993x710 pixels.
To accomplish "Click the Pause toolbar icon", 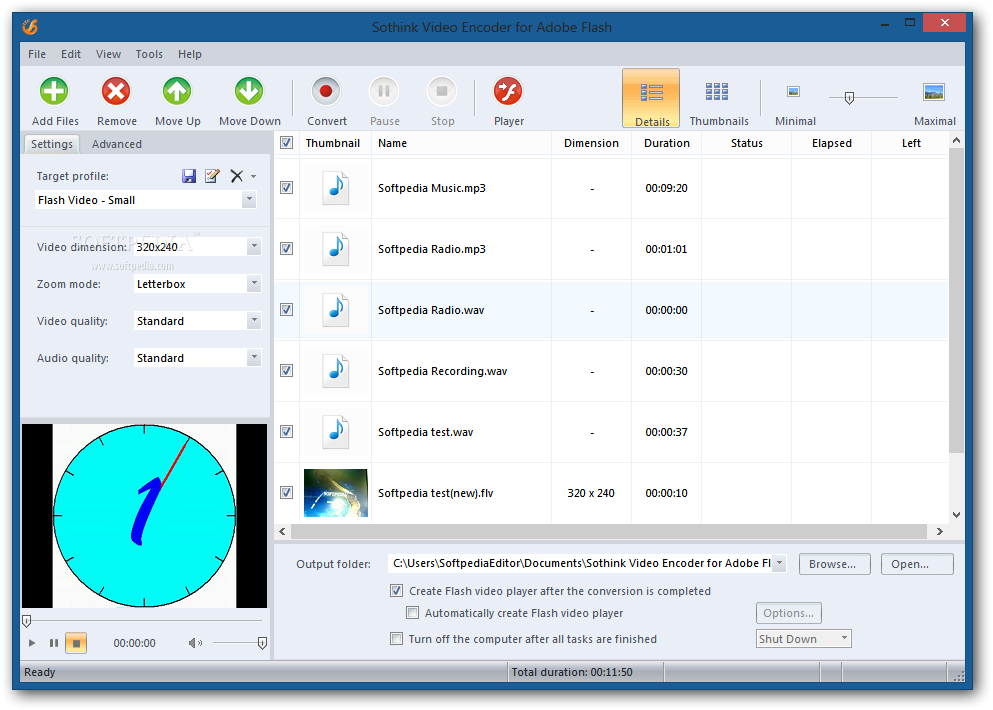I will pyautogui.click(x=384, y=92).
